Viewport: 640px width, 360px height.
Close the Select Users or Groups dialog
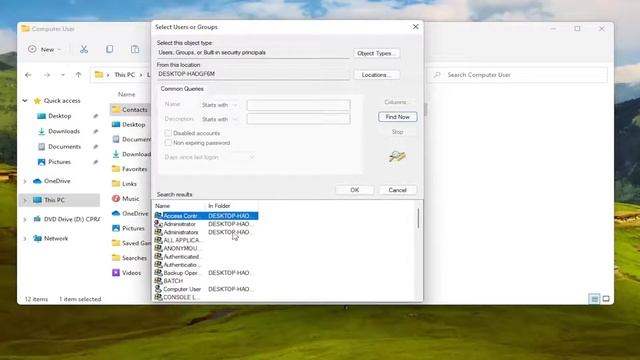(416, 27)
